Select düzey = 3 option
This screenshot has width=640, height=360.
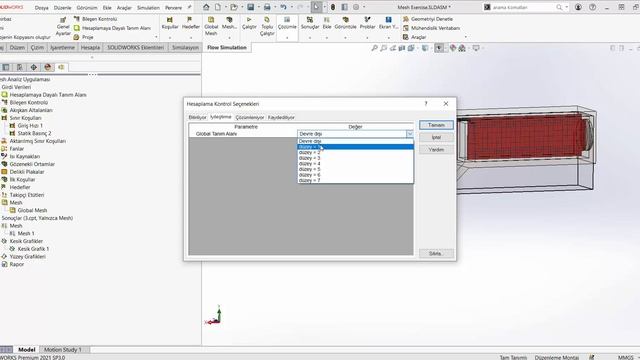(x=355, y=158)
